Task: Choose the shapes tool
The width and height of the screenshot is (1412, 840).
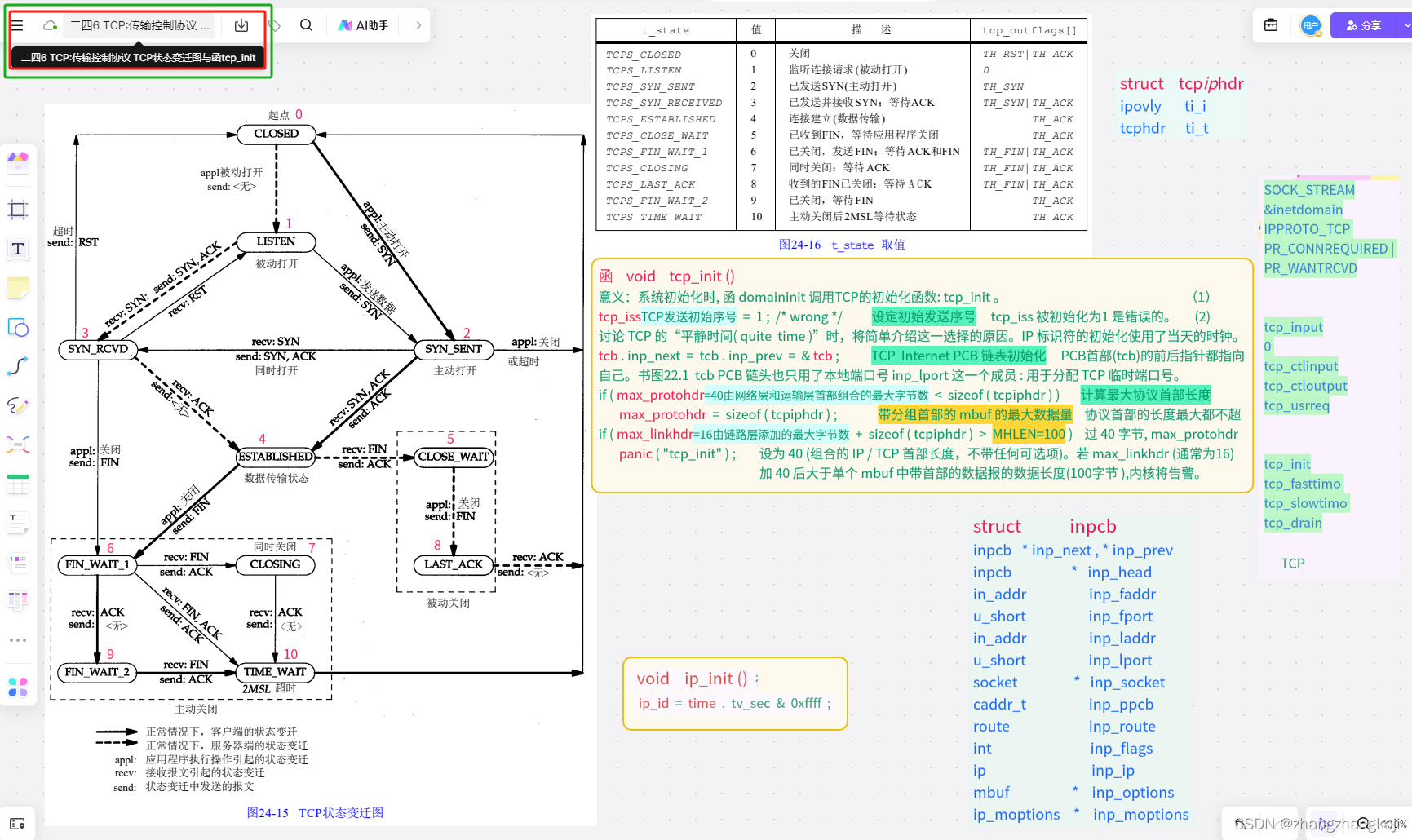Action: click(18, 327)
